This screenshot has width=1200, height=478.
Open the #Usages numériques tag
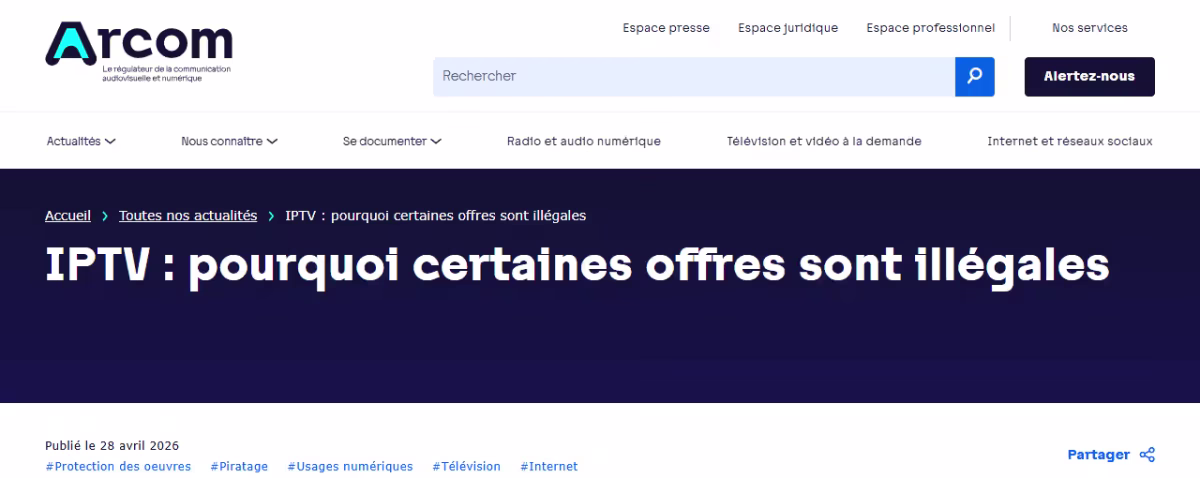coord(350,466)
